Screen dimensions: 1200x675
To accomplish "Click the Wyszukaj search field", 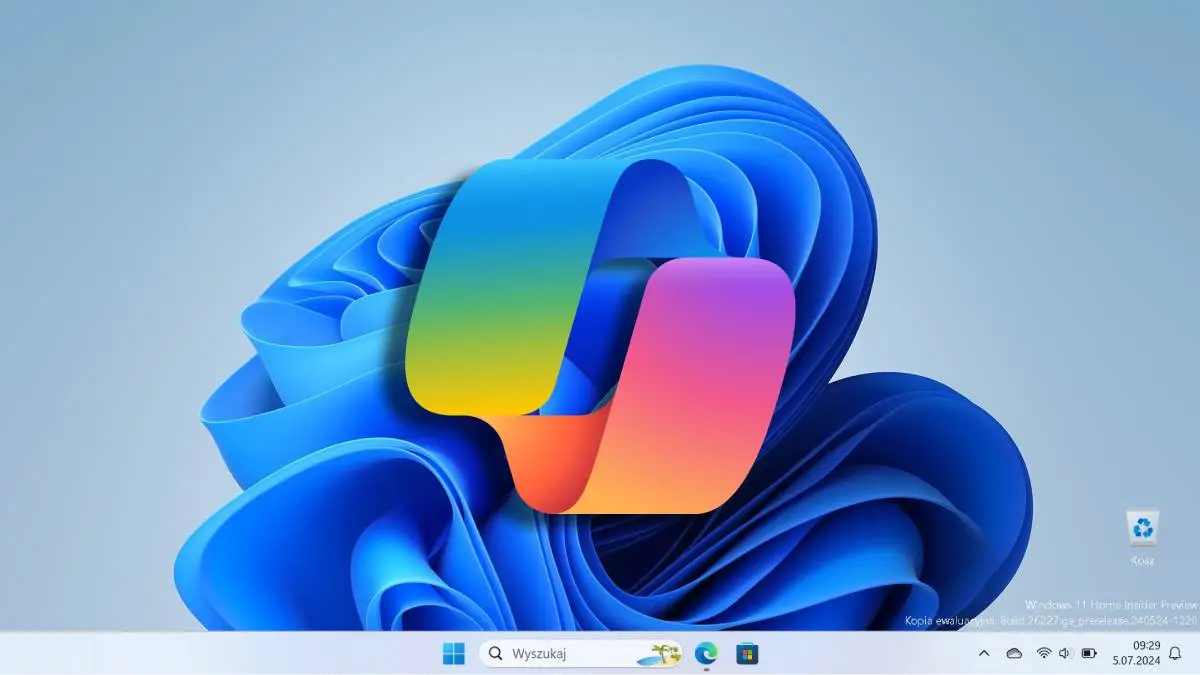I will [560, 653].
